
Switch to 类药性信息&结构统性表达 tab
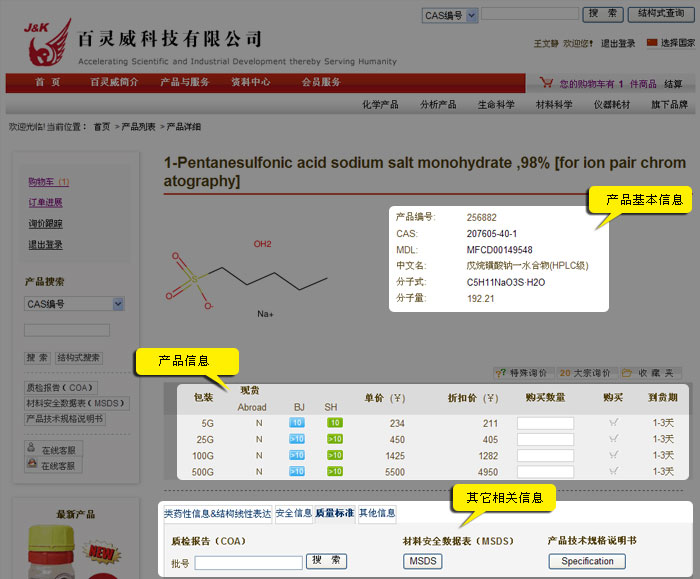(217, 513)
